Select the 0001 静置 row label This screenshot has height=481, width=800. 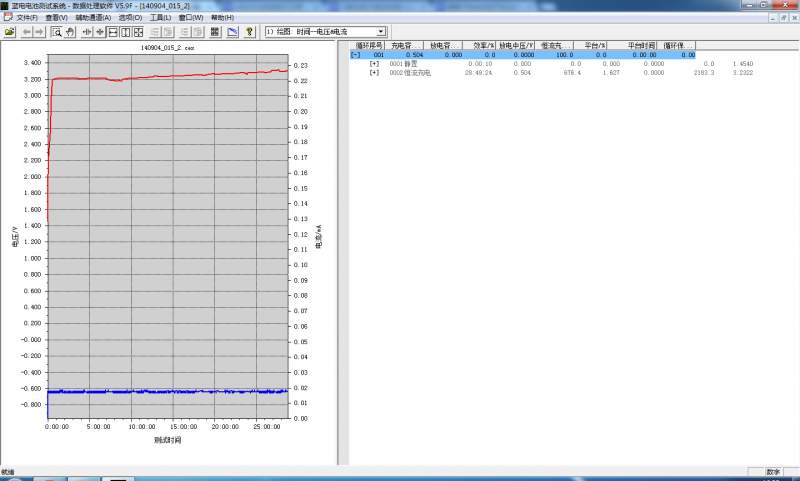(x=403, y=64)
